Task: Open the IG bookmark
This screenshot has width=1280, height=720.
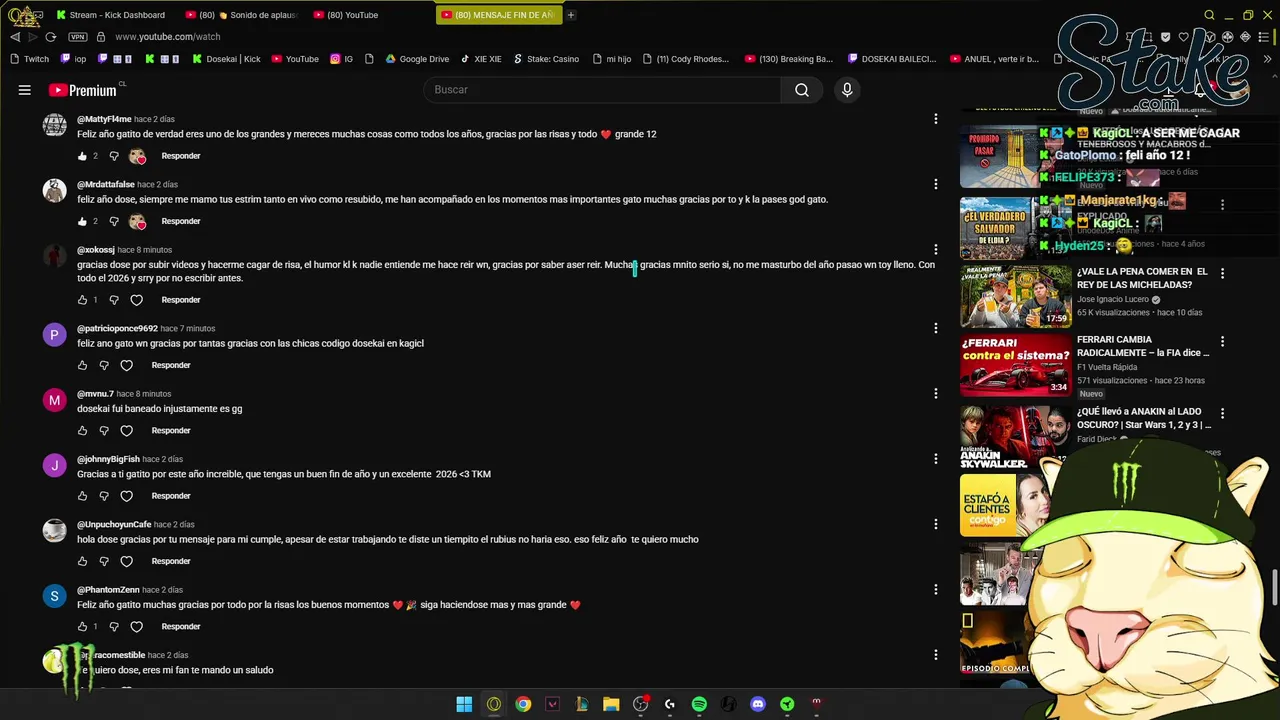Action: [342, 59]
